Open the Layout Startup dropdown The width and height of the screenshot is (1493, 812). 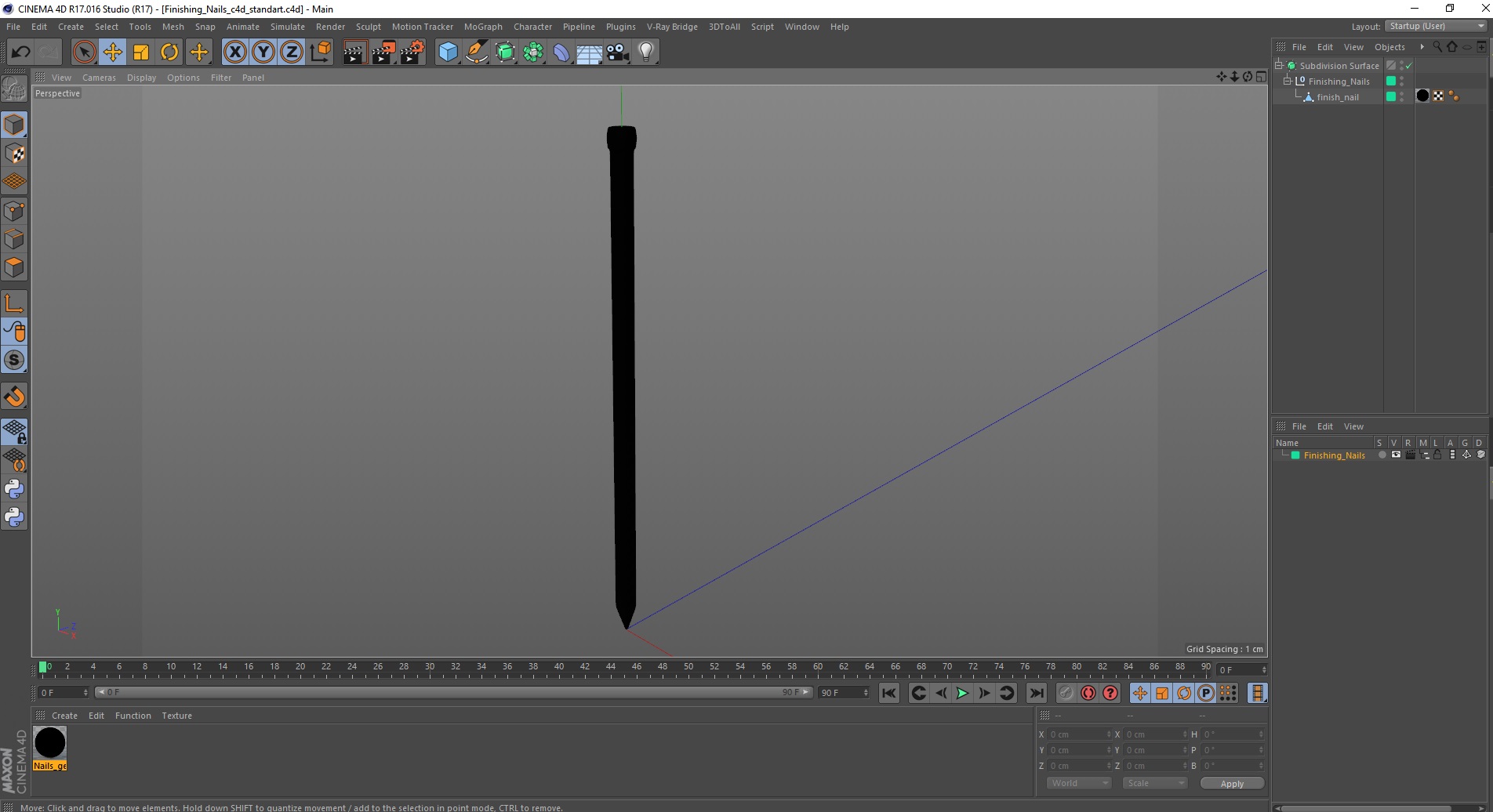[1437, 26]
